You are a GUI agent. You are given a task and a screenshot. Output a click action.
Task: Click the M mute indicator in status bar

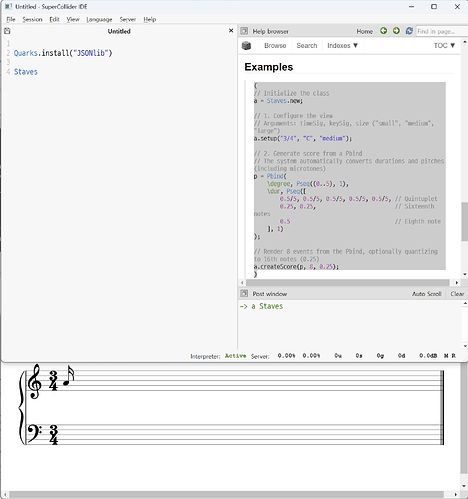446,356
